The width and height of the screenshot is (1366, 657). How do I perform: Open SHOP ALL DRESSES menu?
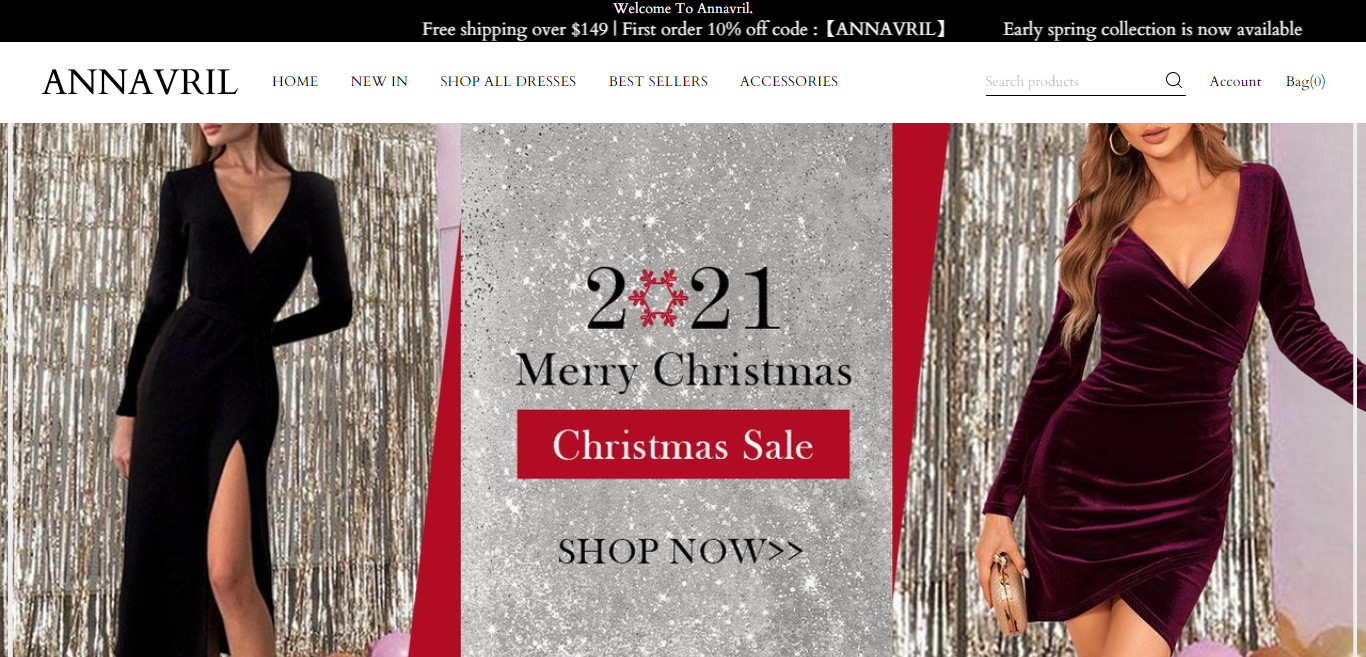coord(508,81)
